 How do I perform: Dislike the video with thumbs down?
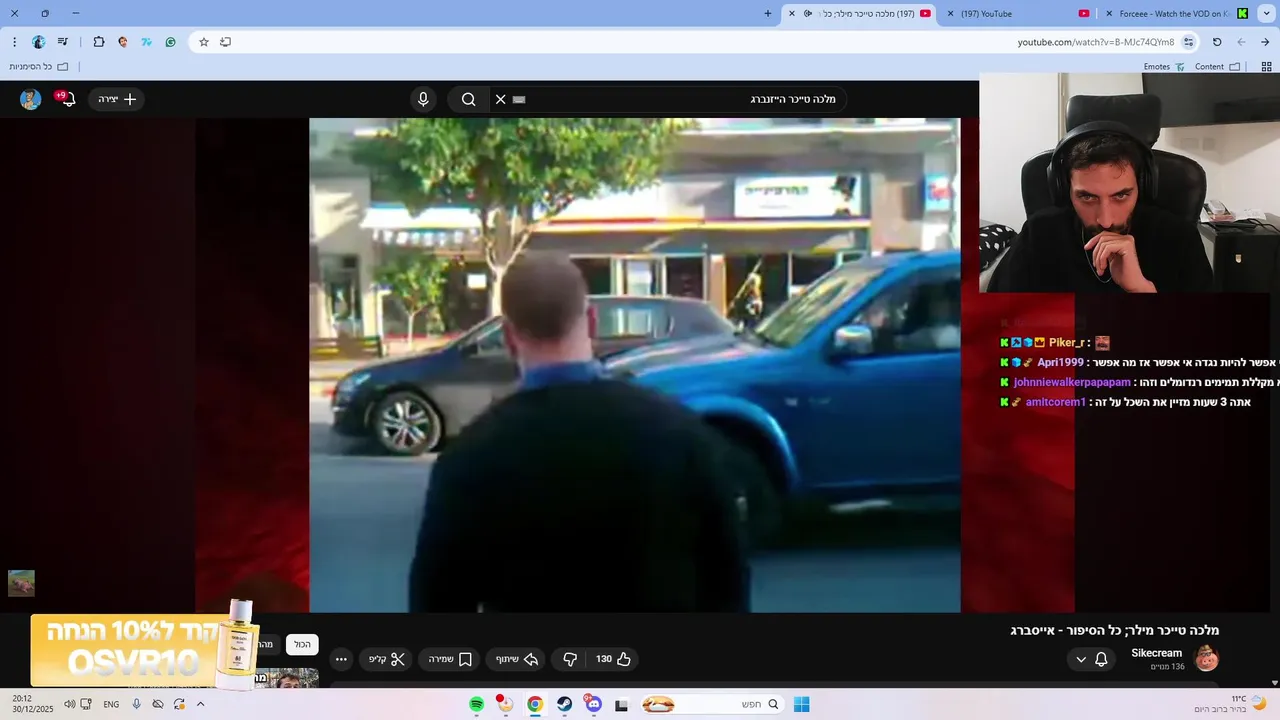coord(570,659)
